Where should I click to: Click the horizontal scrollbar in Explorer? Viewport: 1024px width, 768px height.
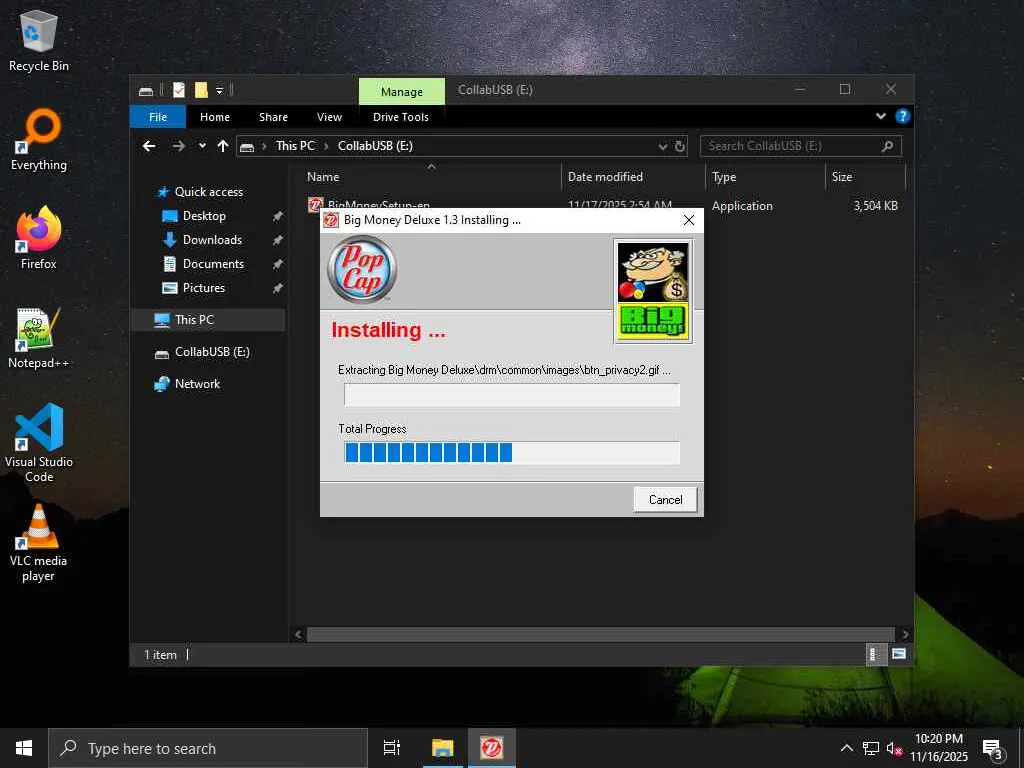600,634
